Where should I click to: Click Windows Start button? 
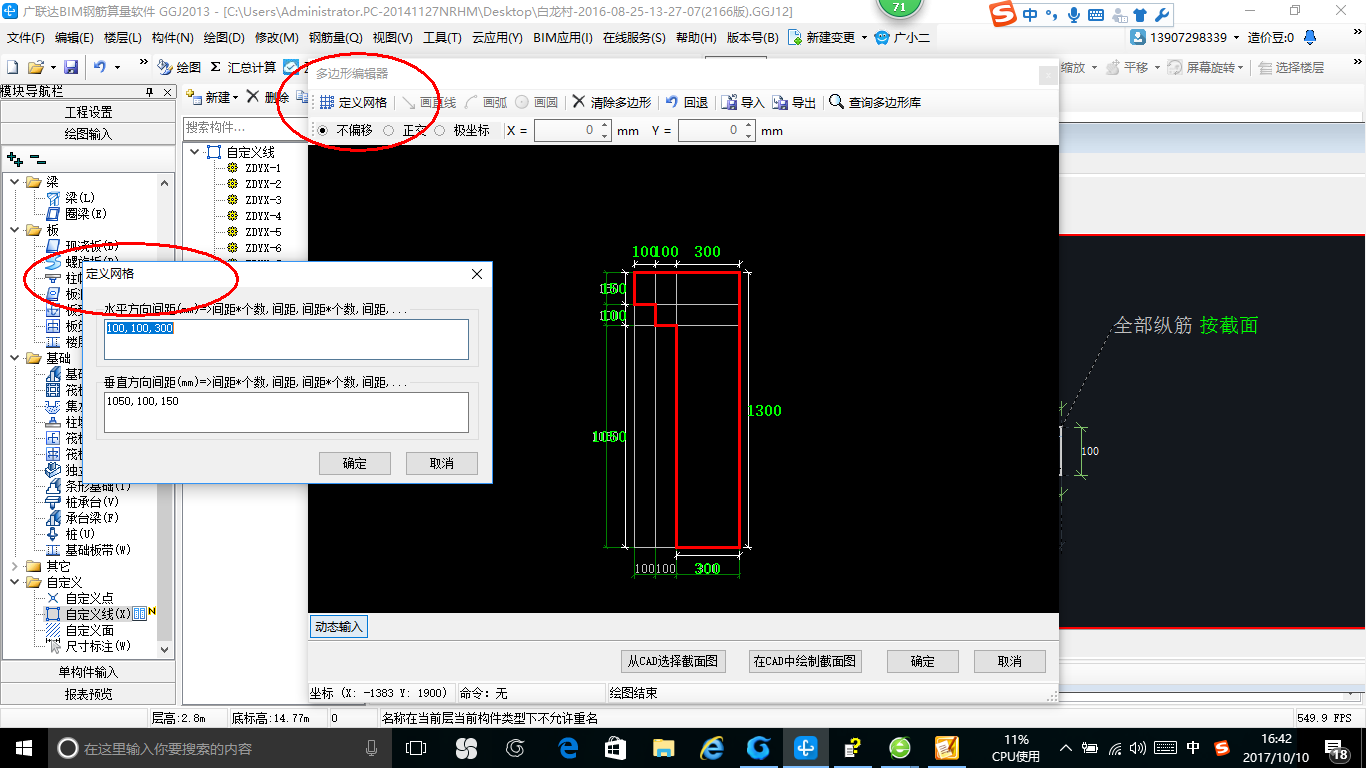(23, 748)
